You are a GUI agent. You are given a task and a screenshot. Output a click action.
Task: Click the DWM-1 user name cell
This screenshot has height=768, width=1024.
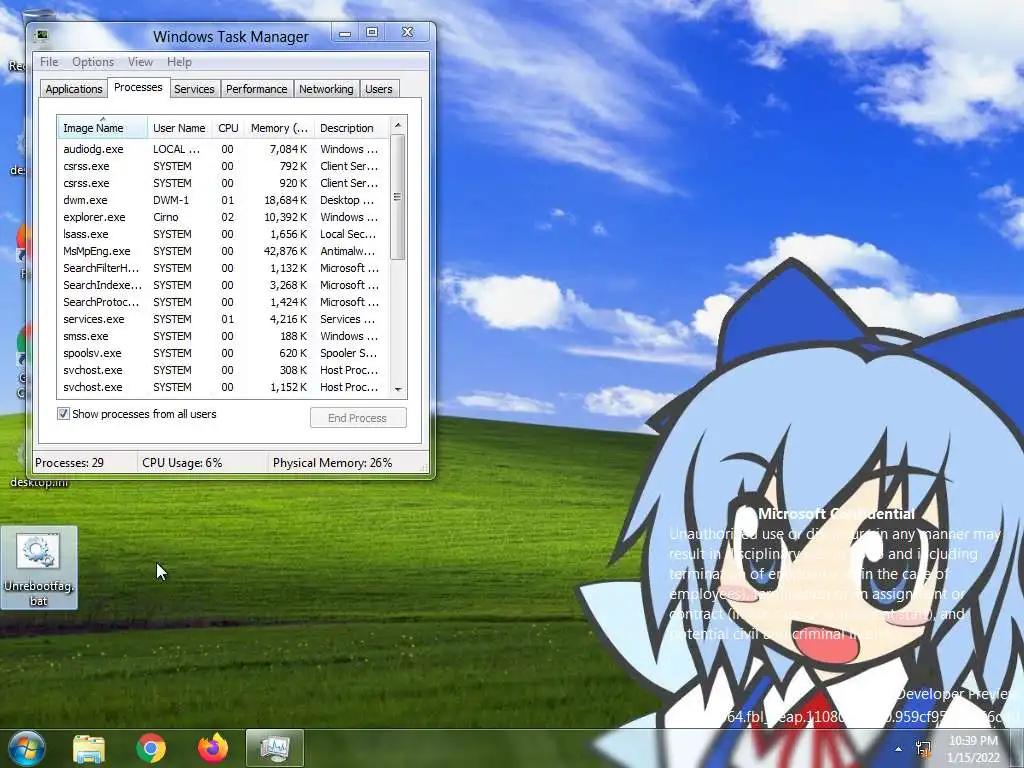[170, 200]
